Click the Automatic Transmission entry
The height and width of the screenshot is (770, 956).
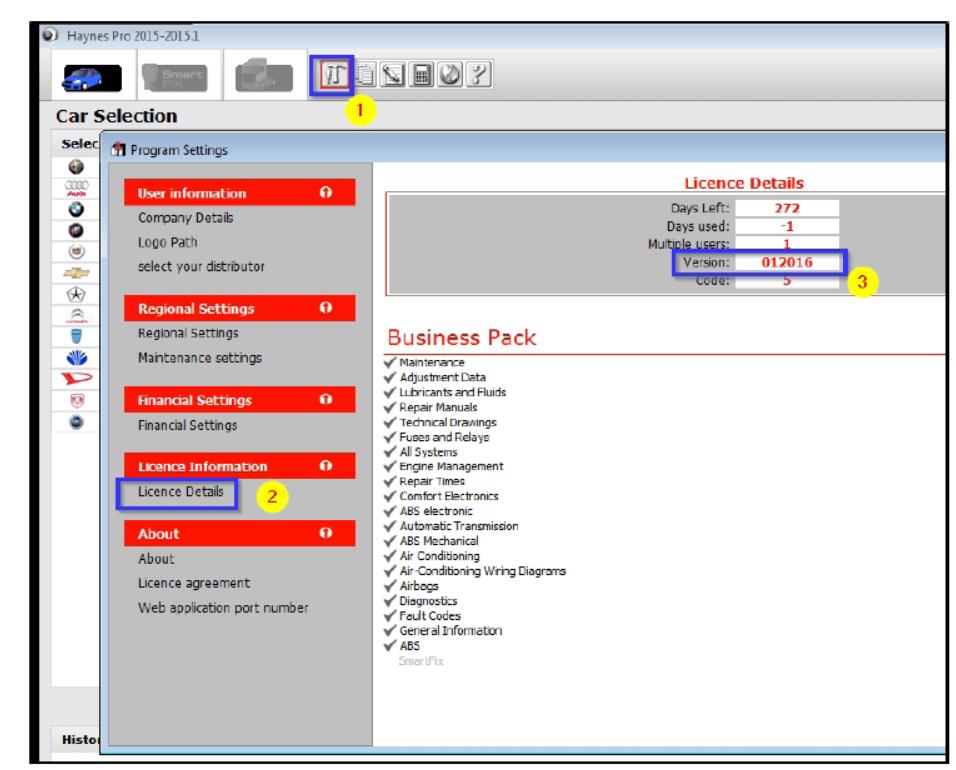458,526
